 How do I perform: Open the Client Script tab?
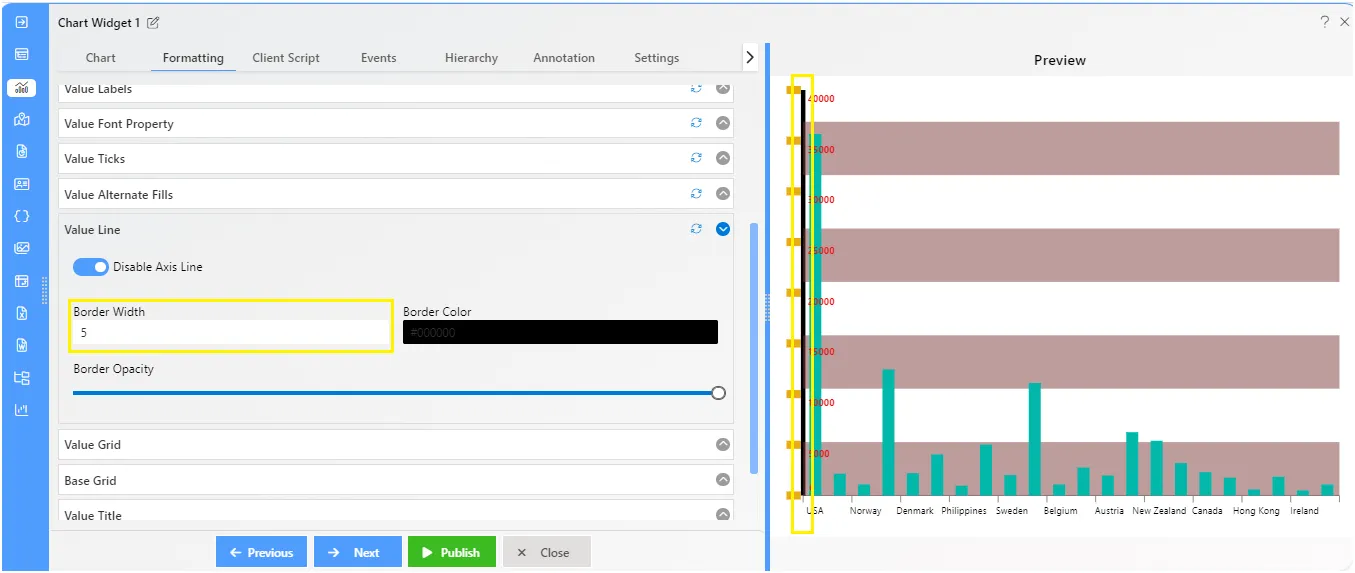pos(286,58)
